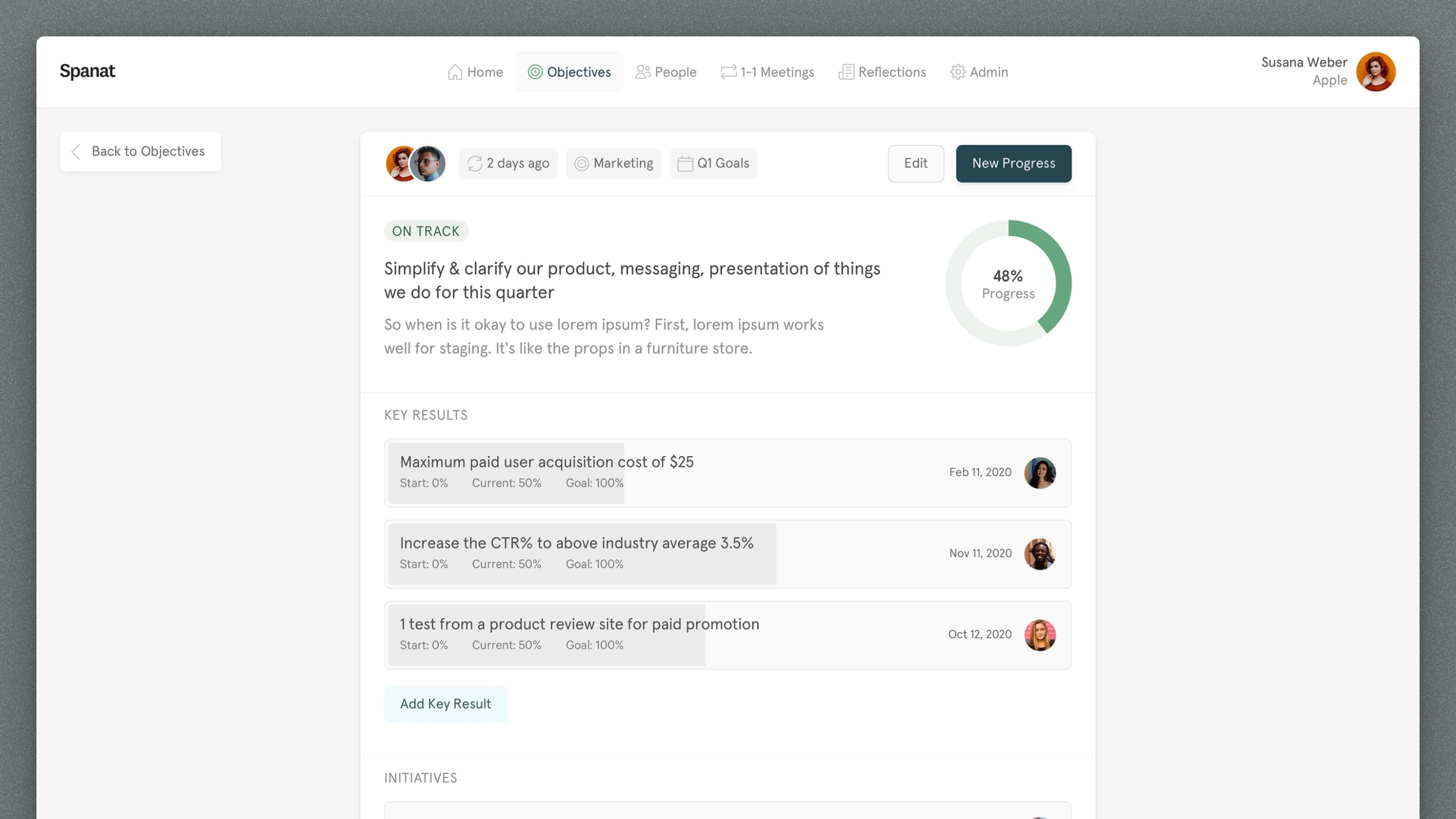
Task: Click the Objectives target icon
Action: 535,72
